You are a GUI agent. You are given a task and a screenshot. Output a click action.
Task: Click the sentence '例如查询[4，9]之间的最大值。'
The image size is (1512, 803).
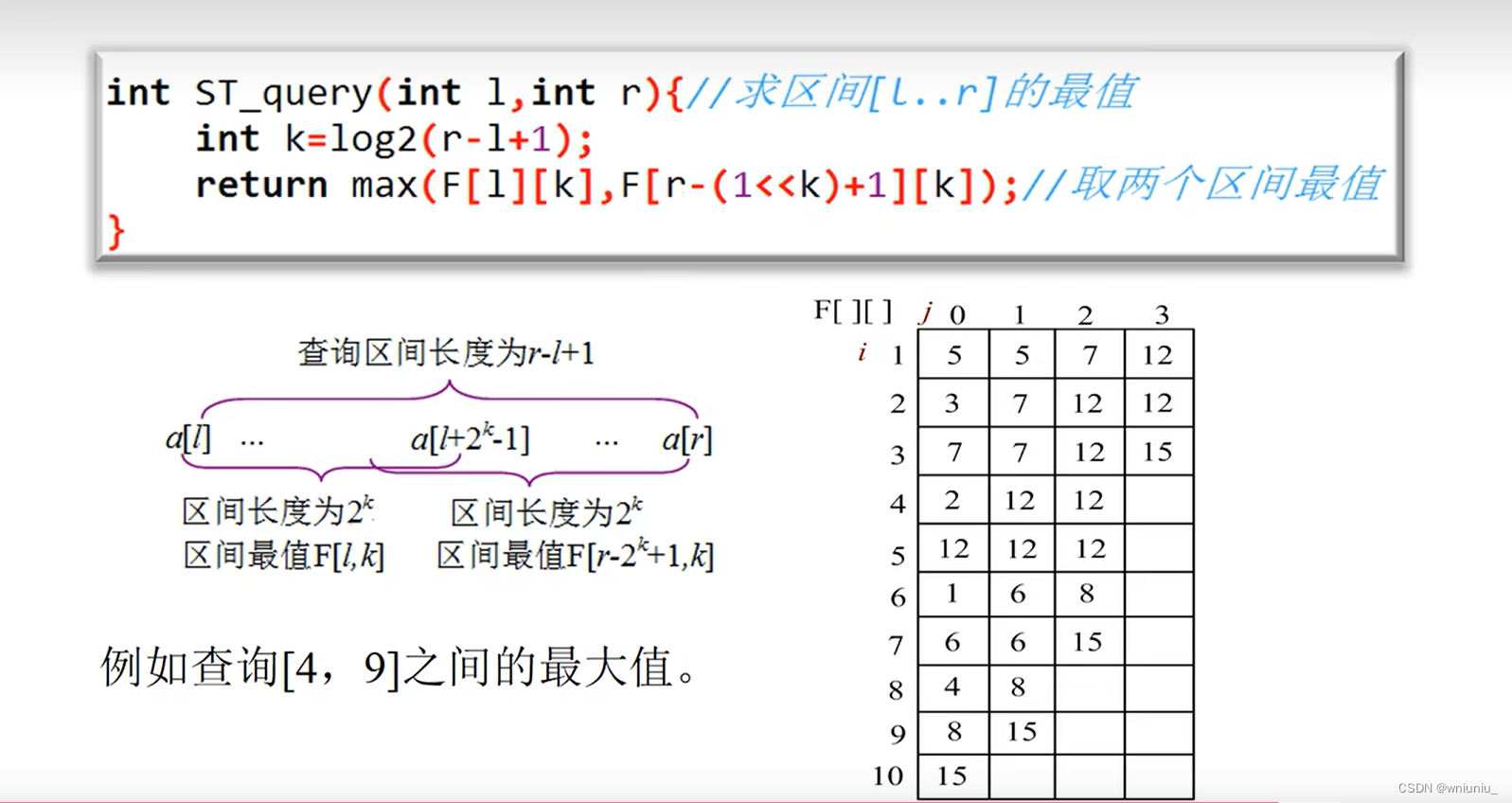[401, 668]
